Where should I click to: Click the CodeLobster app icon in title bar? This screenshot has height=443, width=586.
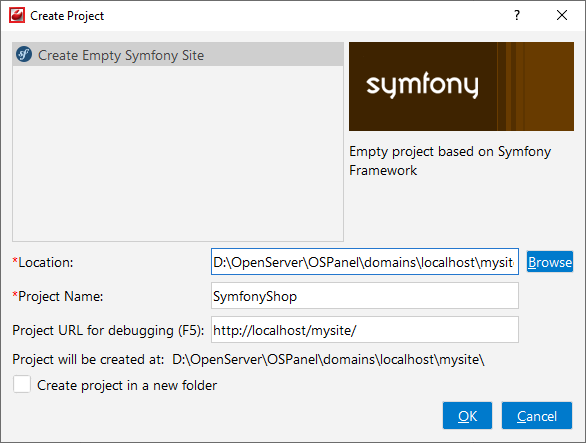[17, 15]
